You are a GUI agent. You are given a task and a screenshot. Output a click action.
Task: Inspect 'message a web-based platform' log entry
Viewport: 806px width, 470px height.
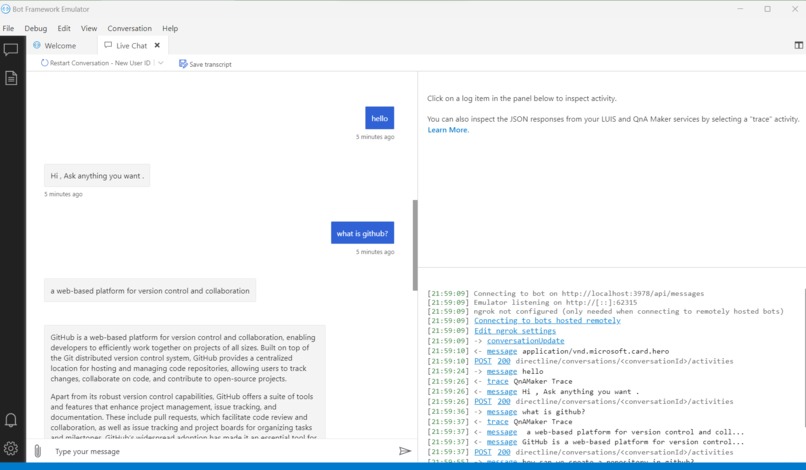tap(502, 432)
